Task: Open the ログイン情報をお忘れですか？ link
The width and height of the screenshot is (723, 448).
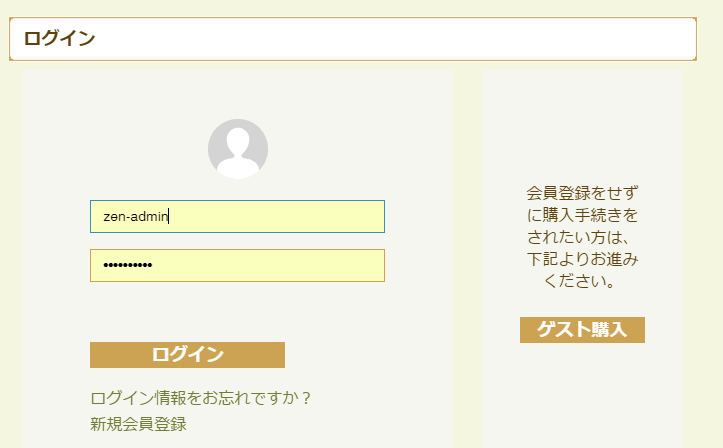Action: point(201,398)
